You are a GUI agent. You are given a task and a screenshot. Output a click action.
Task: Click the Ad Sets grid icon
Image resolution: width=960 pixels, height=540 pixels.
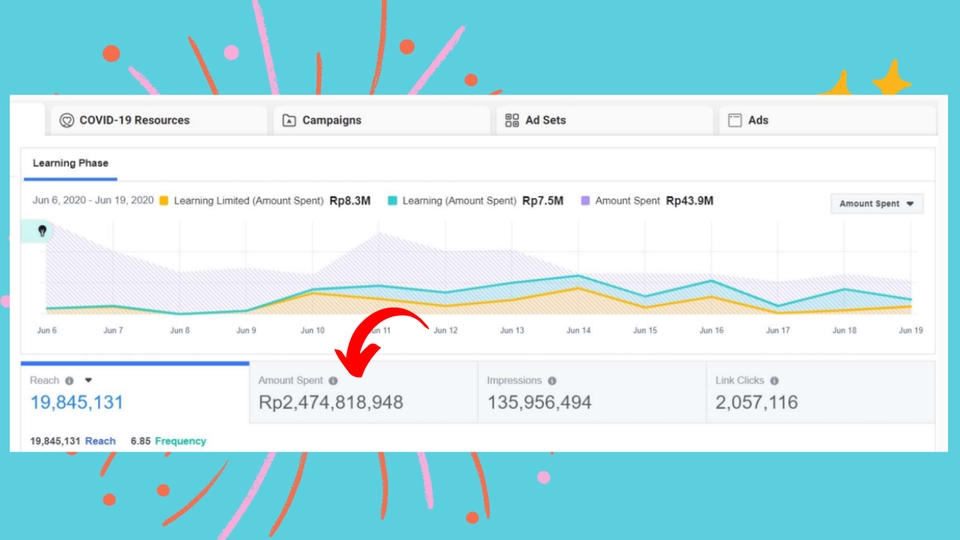click(512, 120)
